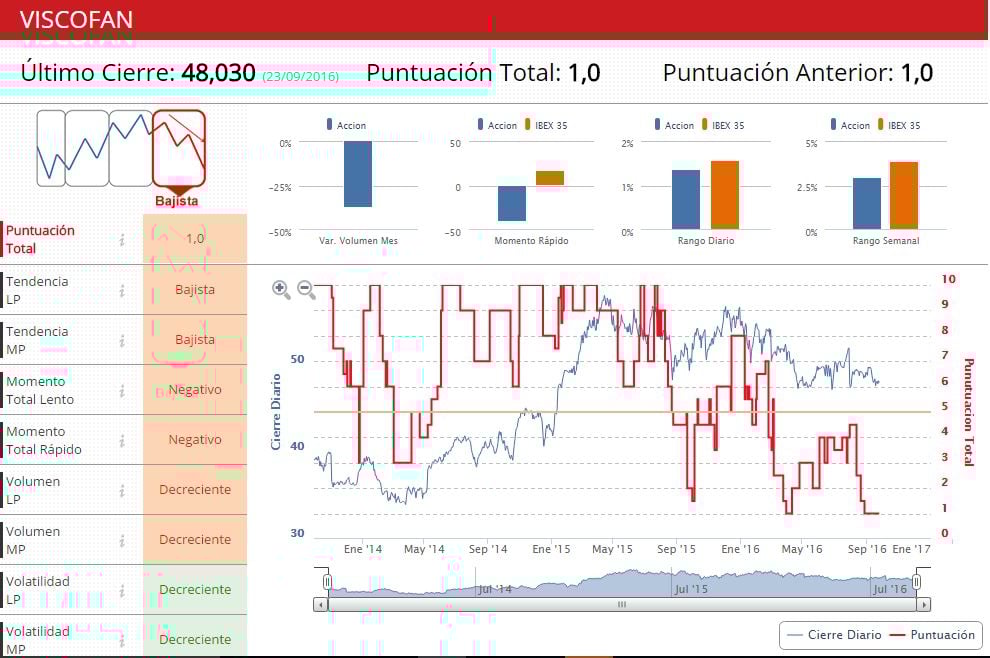Click the VISCOFAN header title

click(x=76, y=20)
